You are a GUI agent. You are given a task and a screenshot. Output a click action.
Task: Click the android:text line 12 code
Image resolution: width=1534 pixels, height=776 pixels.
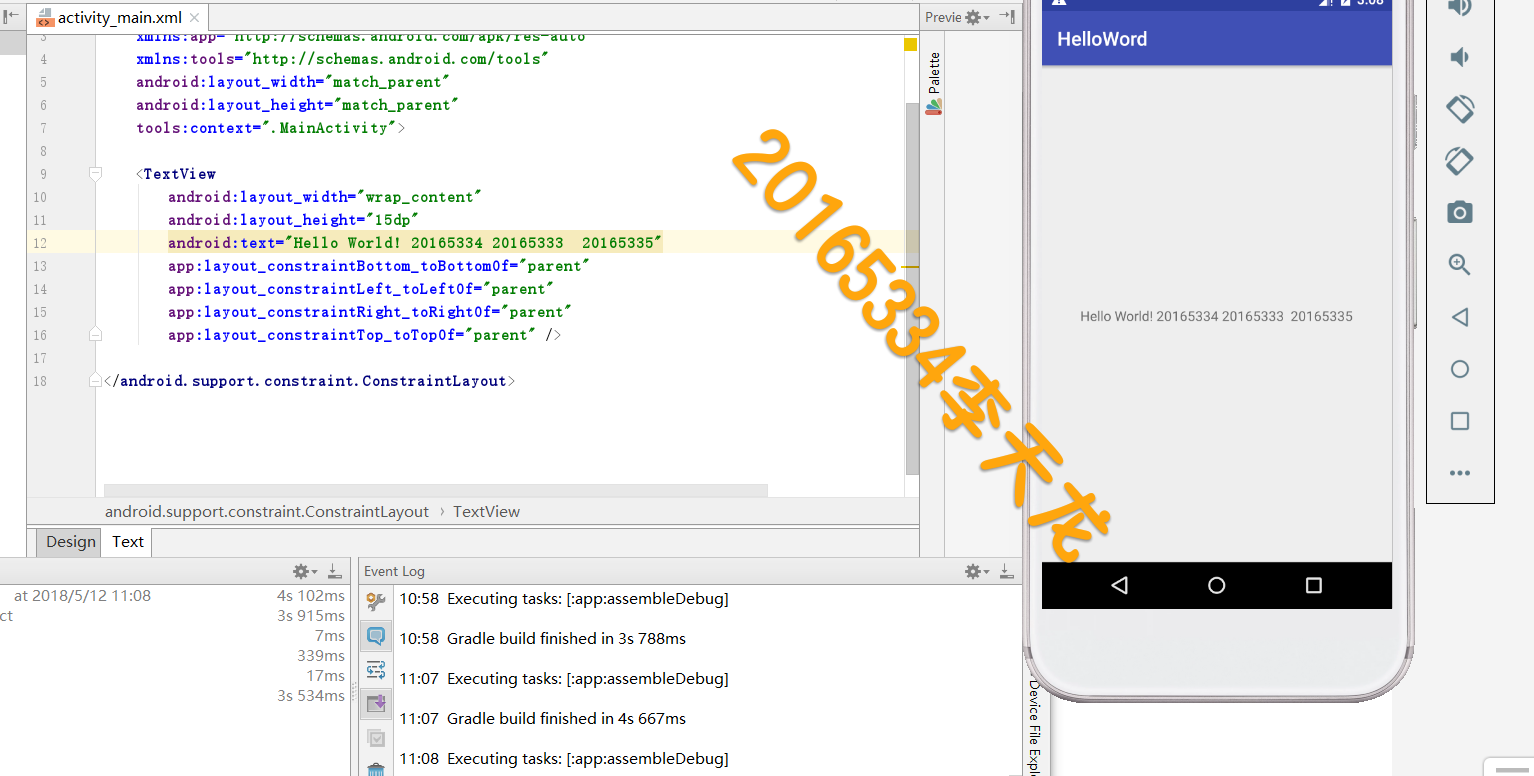pyautogui.click(x=415, y=243)
